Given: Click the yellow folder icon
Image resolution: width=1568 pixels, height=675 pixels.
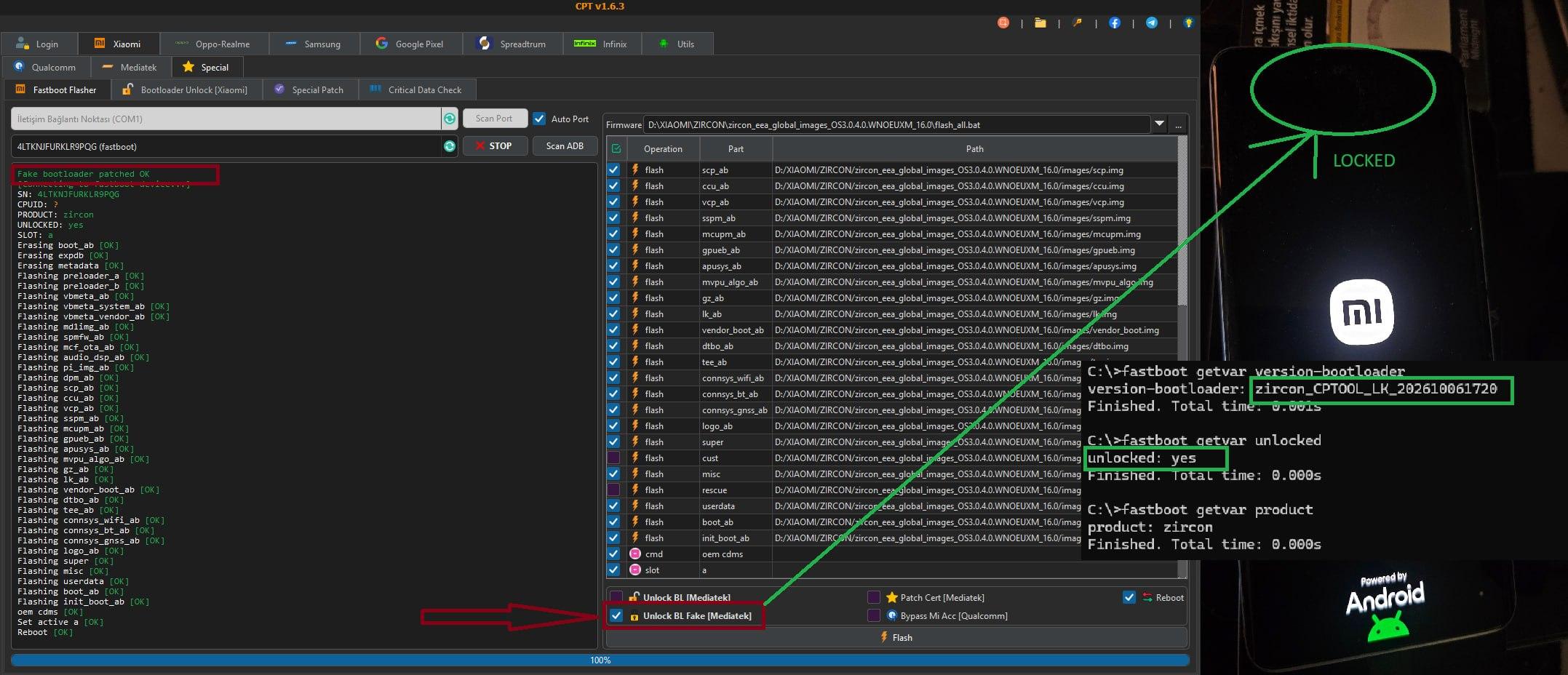Looking at the screenshot, I should (1040, 23).
